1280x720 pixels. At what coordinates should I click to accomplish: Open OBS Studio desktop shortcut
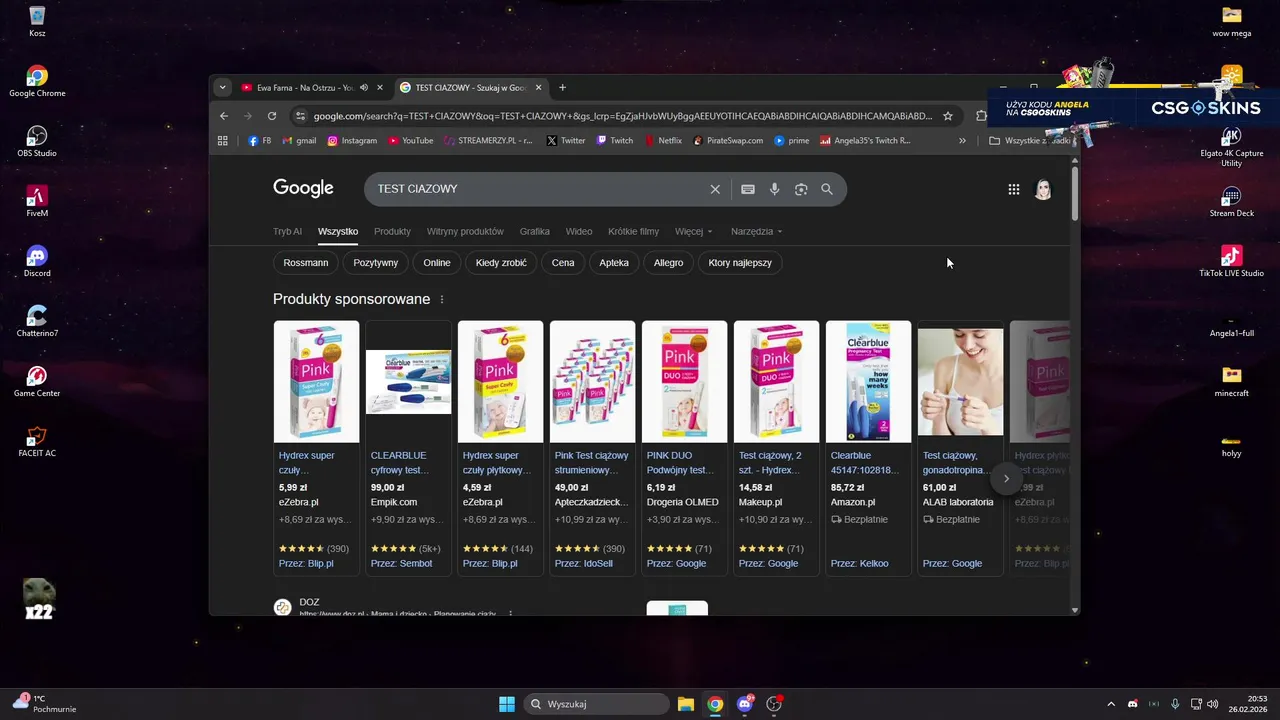point(37,141)
